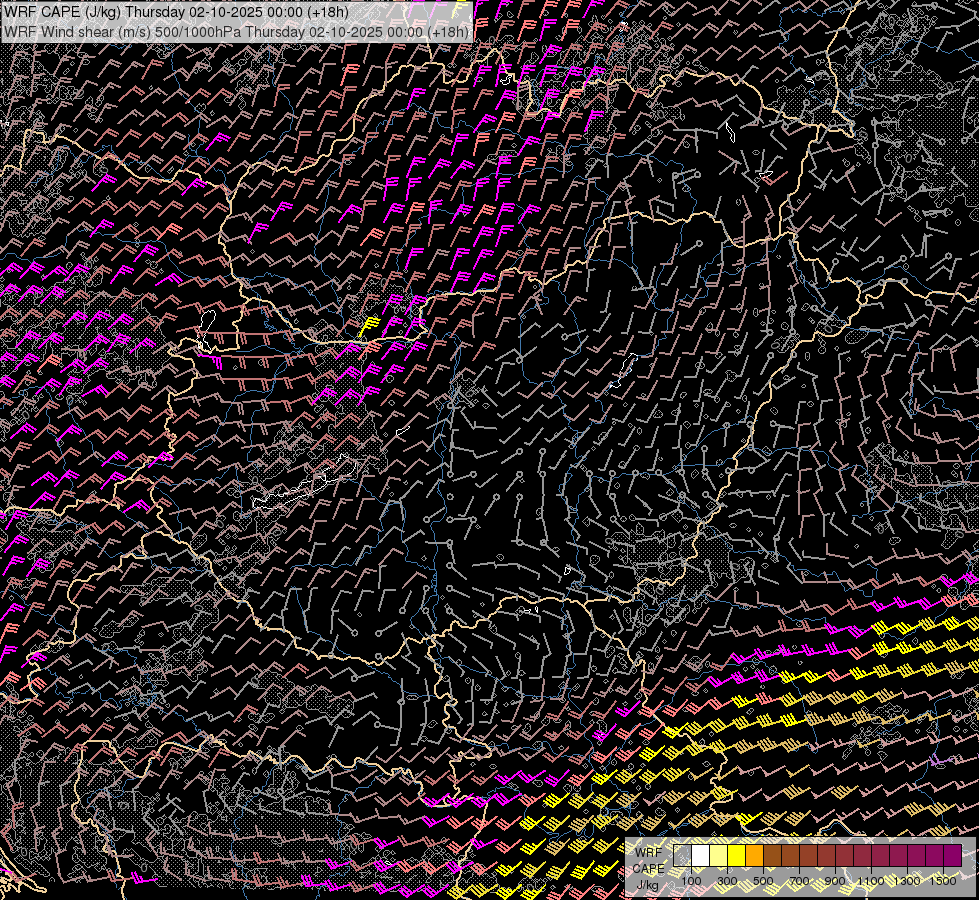
Task: Click the isolated yellow wind barb mid-map
Action: 368,326
